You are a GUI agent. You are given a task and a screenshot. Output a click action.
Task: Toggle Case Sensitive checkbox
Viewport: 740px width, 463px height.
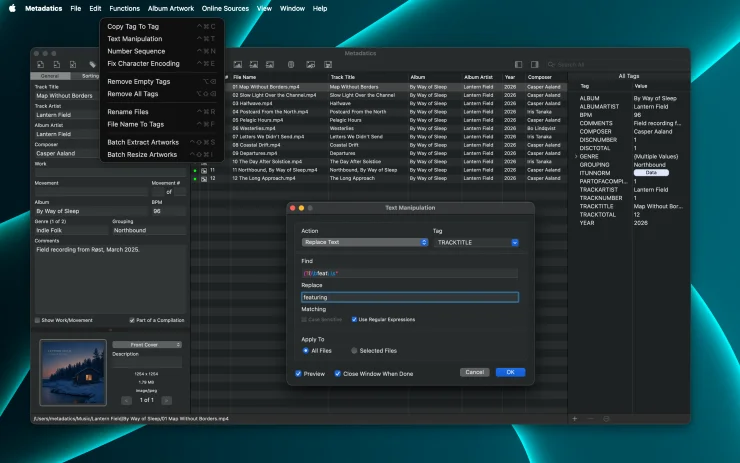pos(304,320)
